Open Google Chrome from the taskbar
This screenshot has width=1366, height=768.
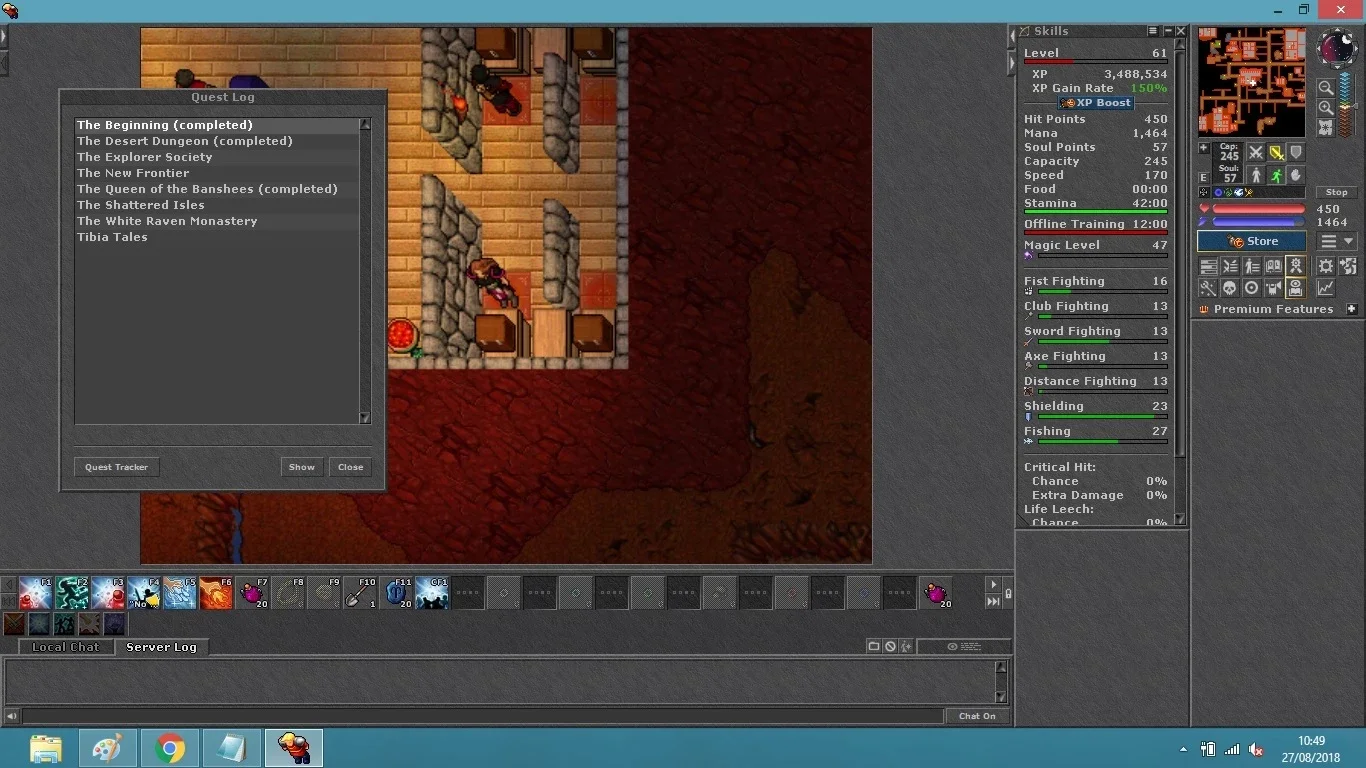click(x=170, y=748)
